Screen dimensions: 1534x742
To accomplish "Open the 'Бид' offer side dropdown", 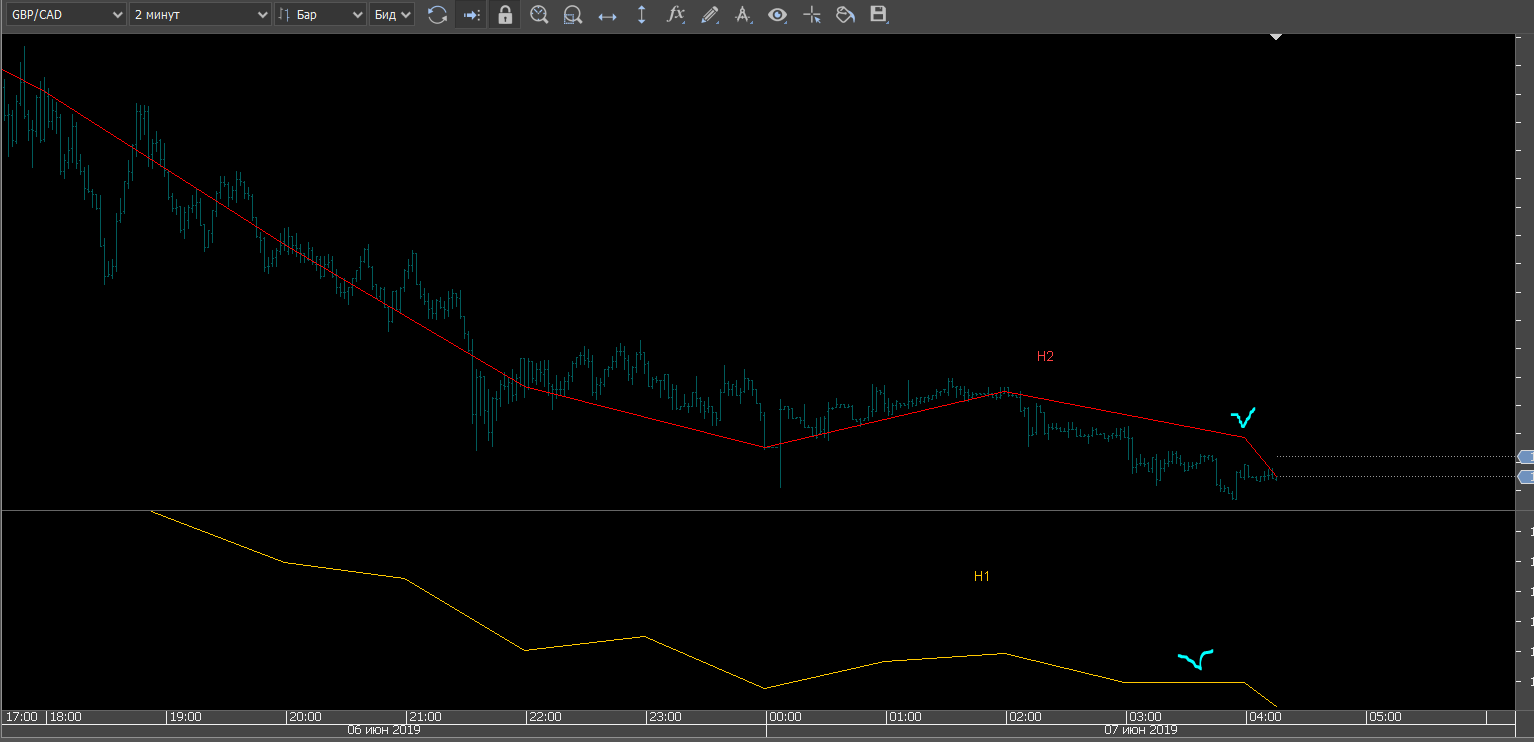I will point(392,15).
